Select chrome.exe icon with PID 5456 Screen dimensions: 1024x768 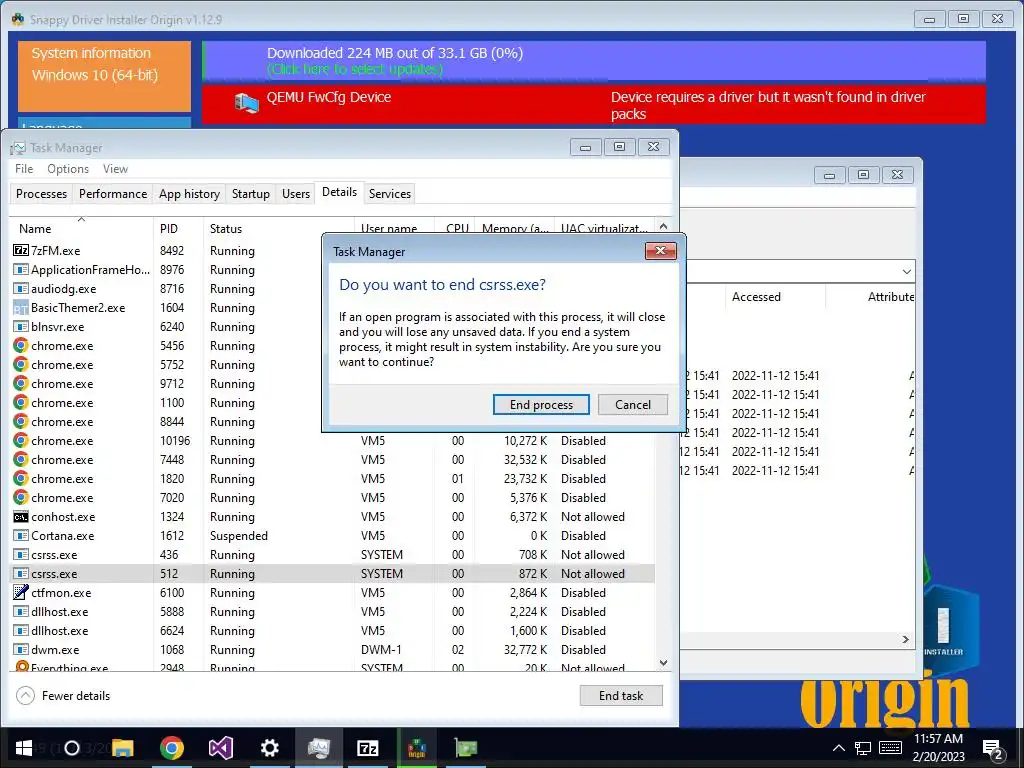21,345
